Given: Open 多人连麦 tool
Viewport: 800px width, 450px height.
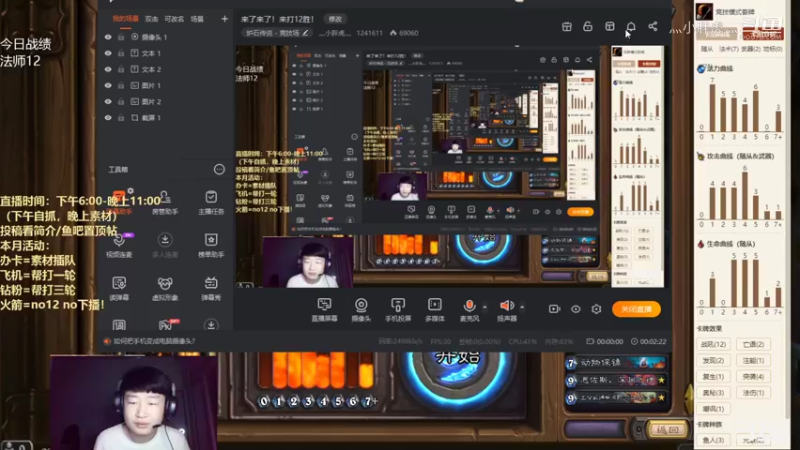Looking at the screenshot, I should [165, 245].
